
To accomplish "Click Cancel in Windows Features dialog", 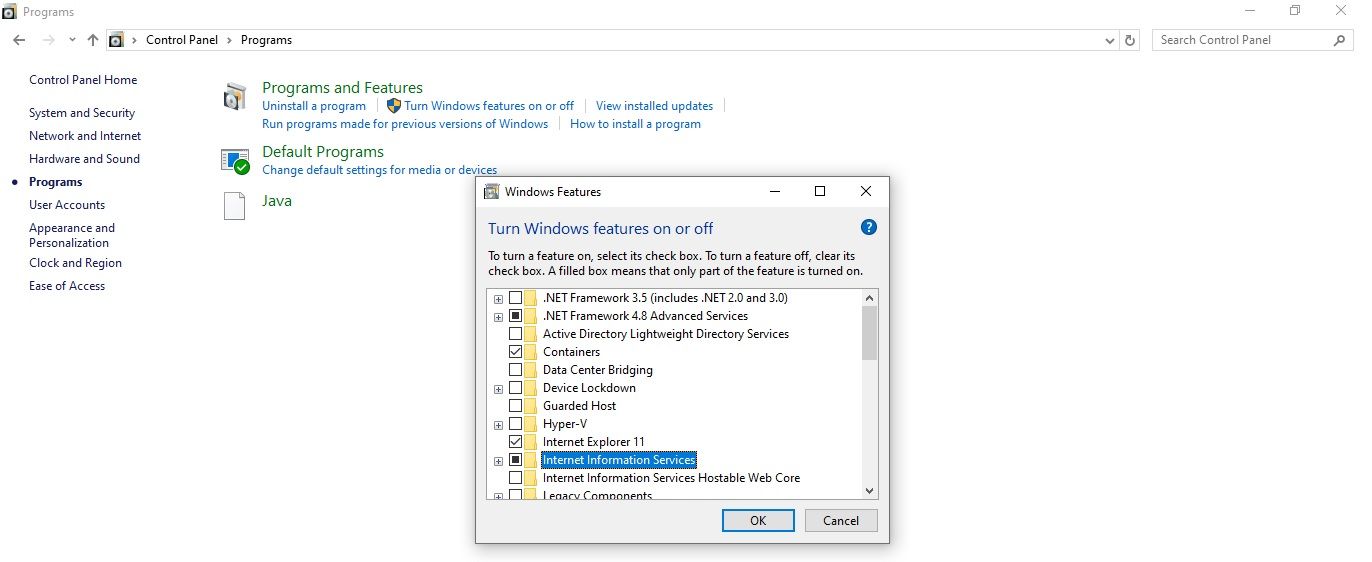I will coord(841,520).
